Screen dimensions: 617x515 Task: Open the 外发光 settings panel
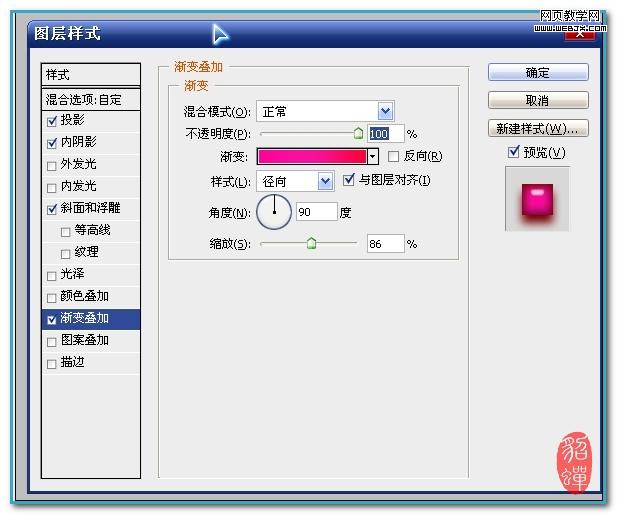pyautogui.click(x=79, y=164)
